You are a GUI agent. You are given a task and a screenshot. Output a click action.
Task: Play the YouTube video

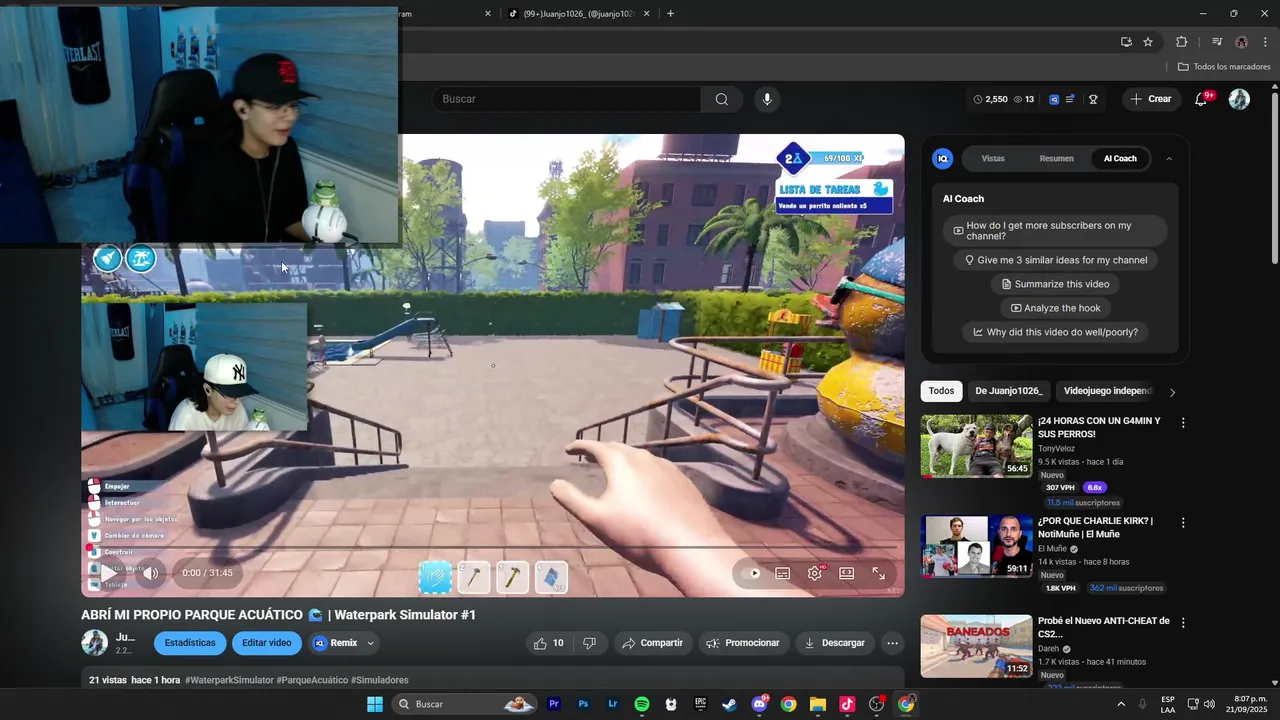tap(109, 573)
